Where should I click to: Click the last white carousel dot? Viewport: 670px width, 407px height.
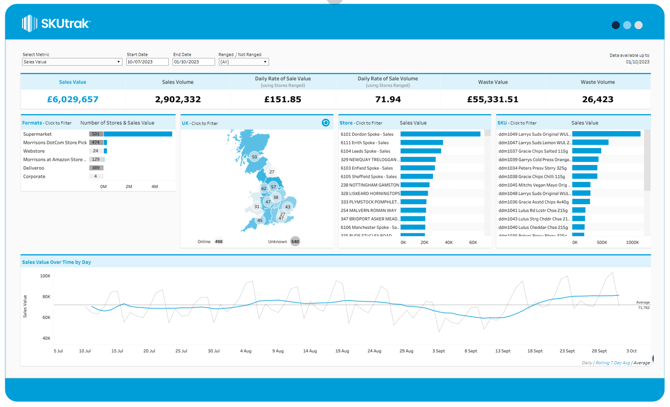639,25
